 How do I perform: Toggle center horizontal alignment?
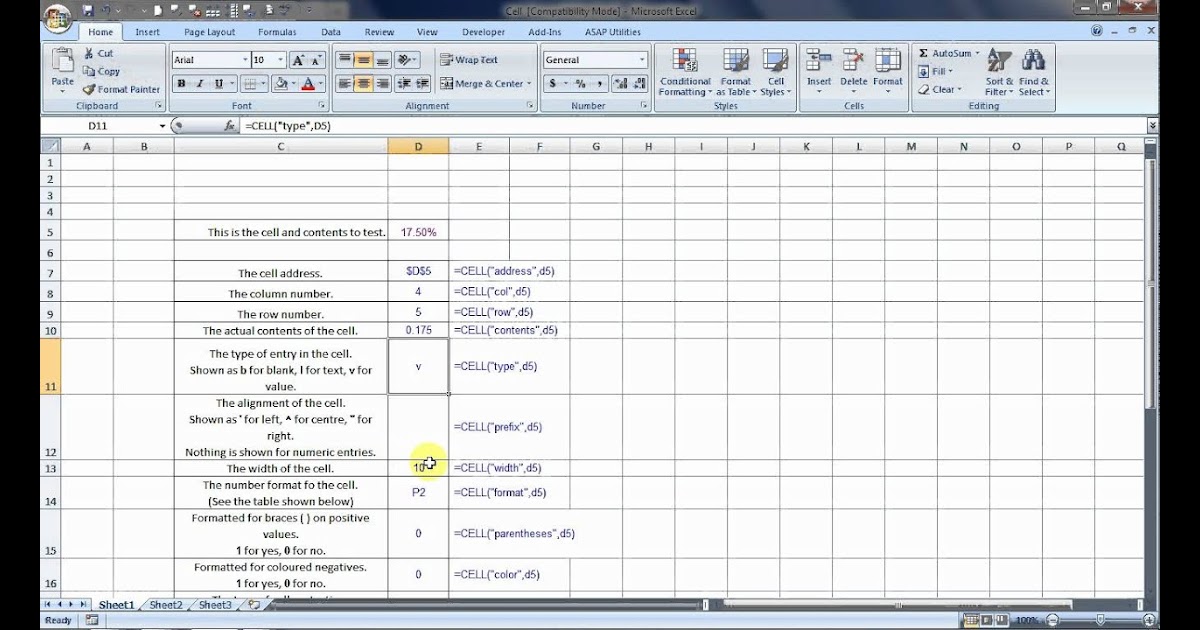pyautogui.click(x=364, y=84)
